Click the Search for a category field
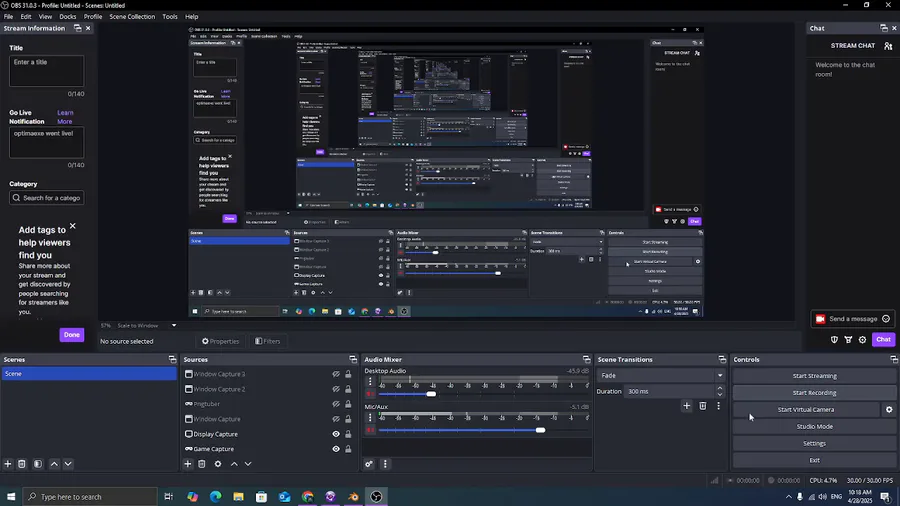Screen dimensions: 900x506 click(x=46, y=198)
